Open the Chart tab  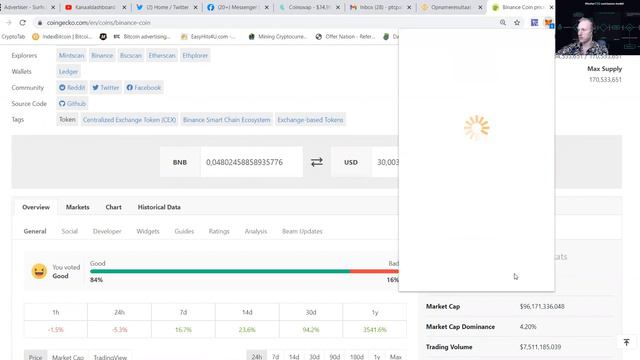pos(113,207)
